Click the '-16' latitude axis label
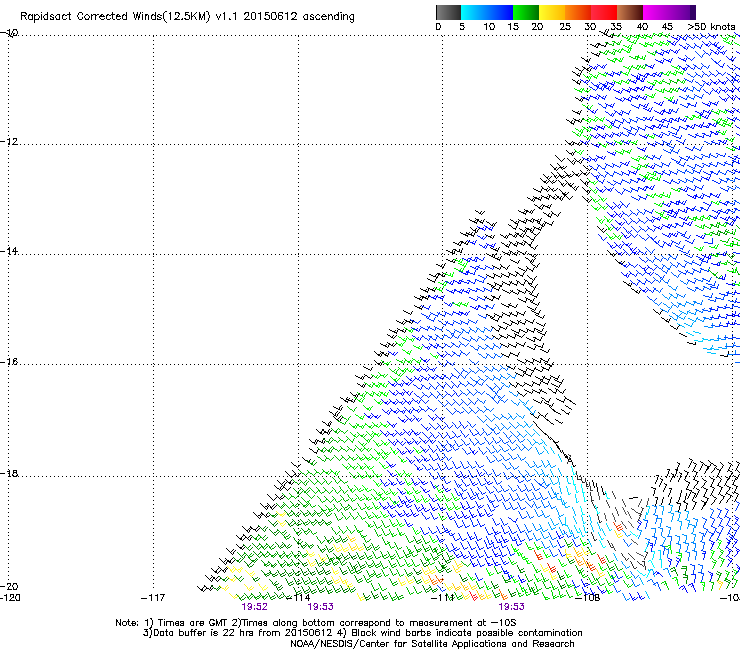Image resolution: width=740 pixels, height=650 pixels. (9, 362)
